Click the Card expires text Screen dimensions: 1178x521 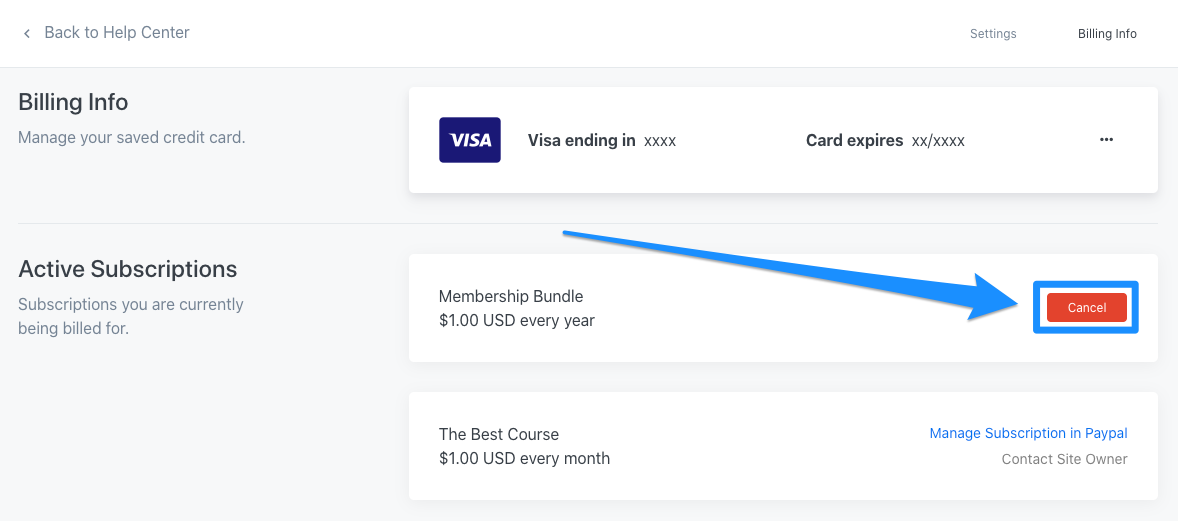coord(854,141)
